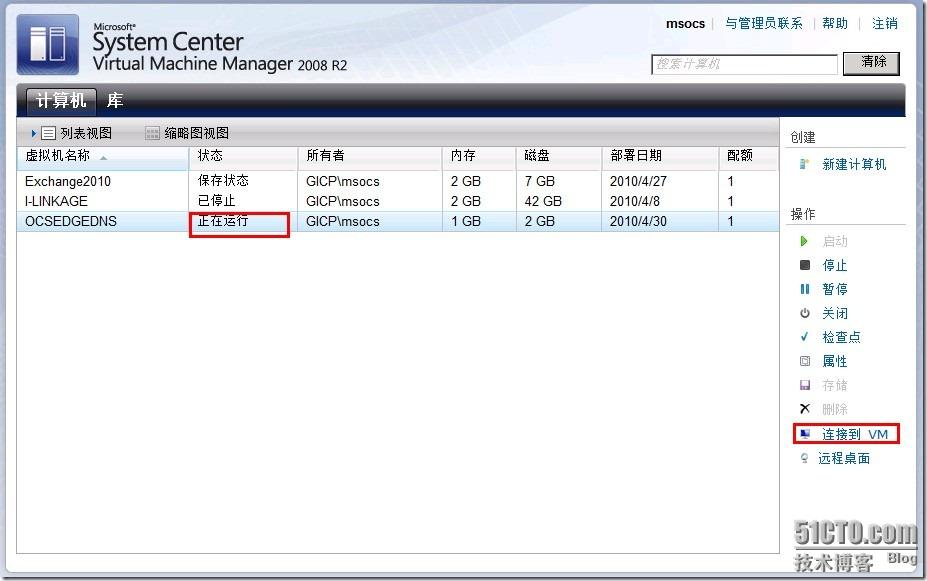Image resolution: width=927 pixels, height=581 pixels.
Task: Click the 已停止 status cell
Action: 216,201
